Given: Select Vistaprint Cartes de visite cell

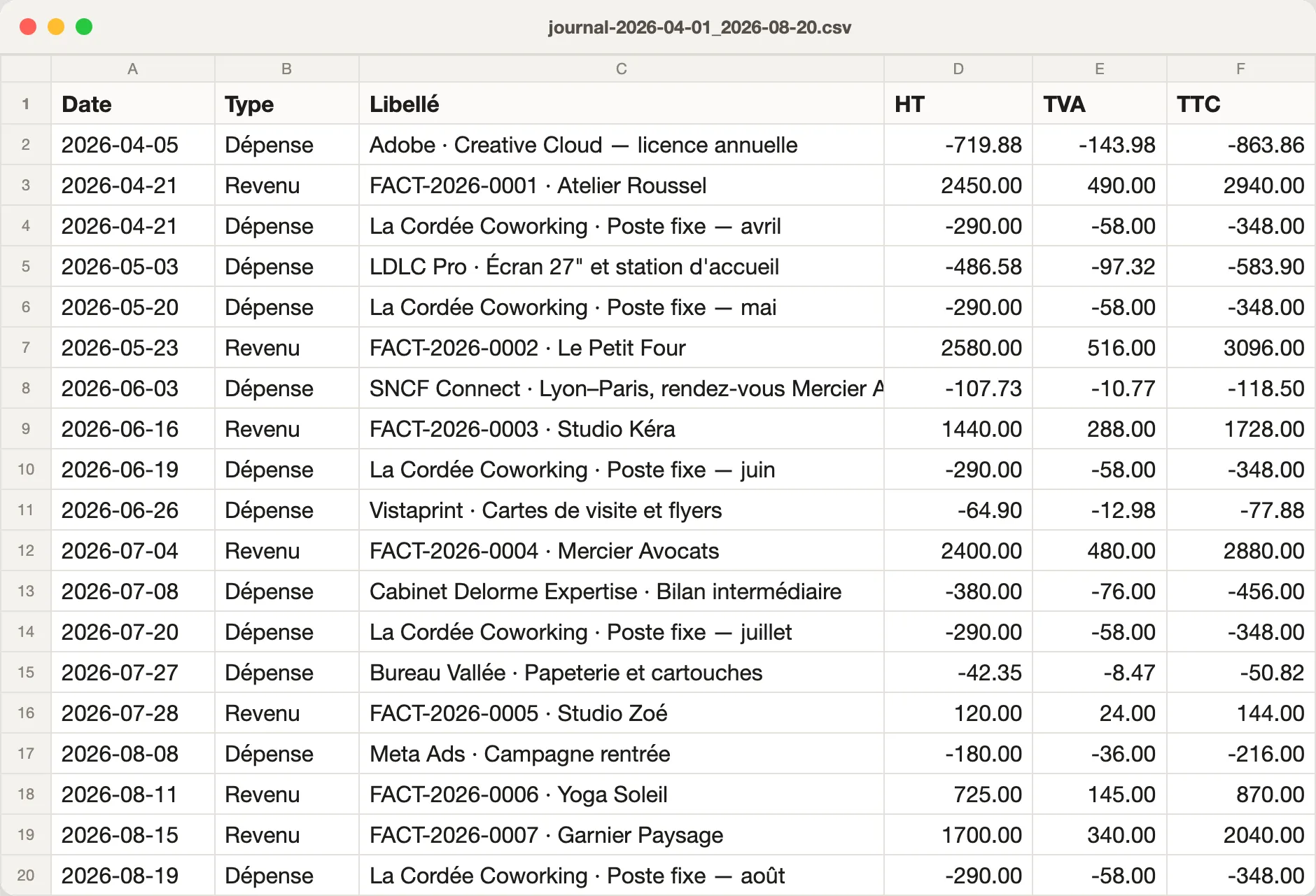Looking at the screenshot, I should click(622, 510).
